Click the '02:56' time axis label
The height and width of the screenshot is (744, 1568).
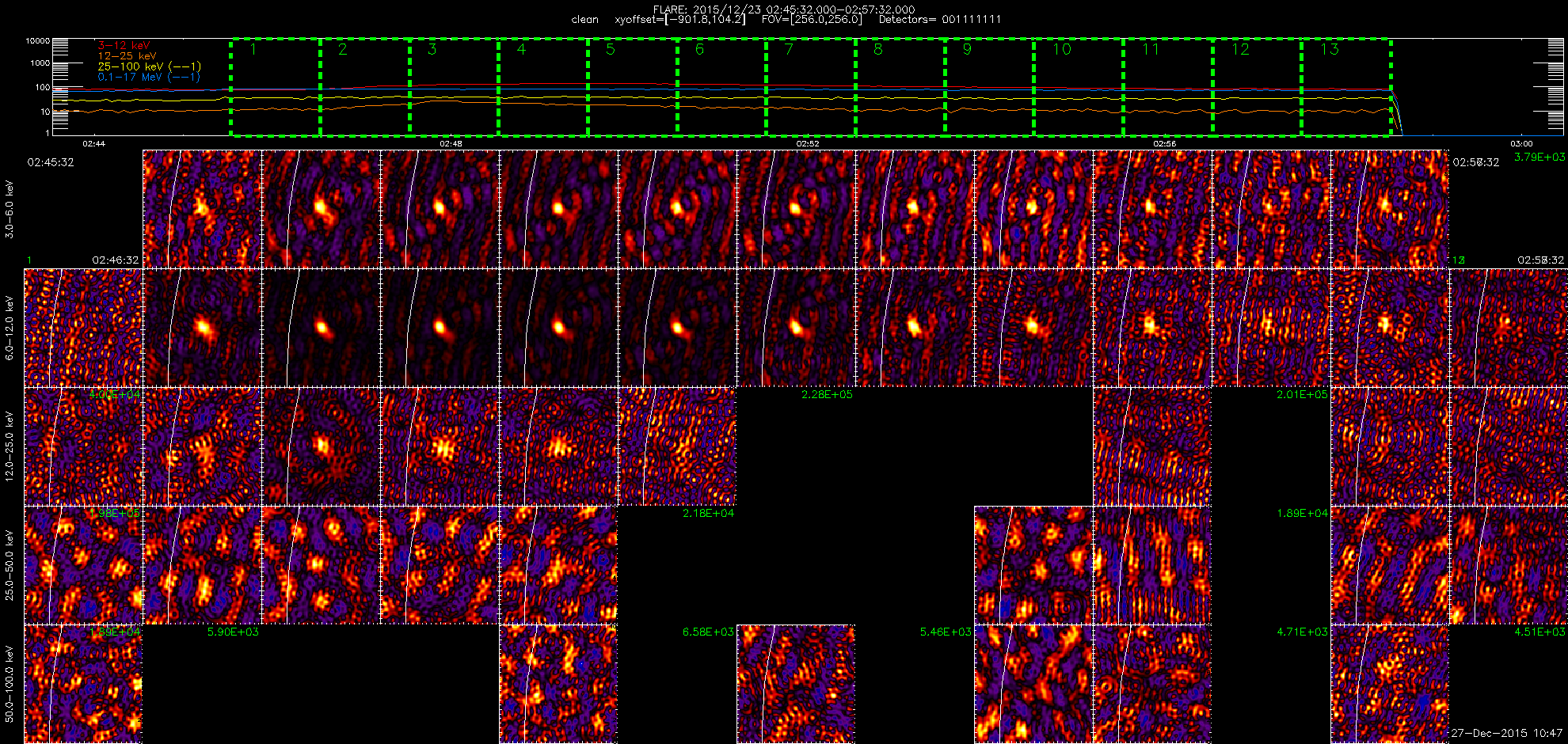pos(1164,144)
